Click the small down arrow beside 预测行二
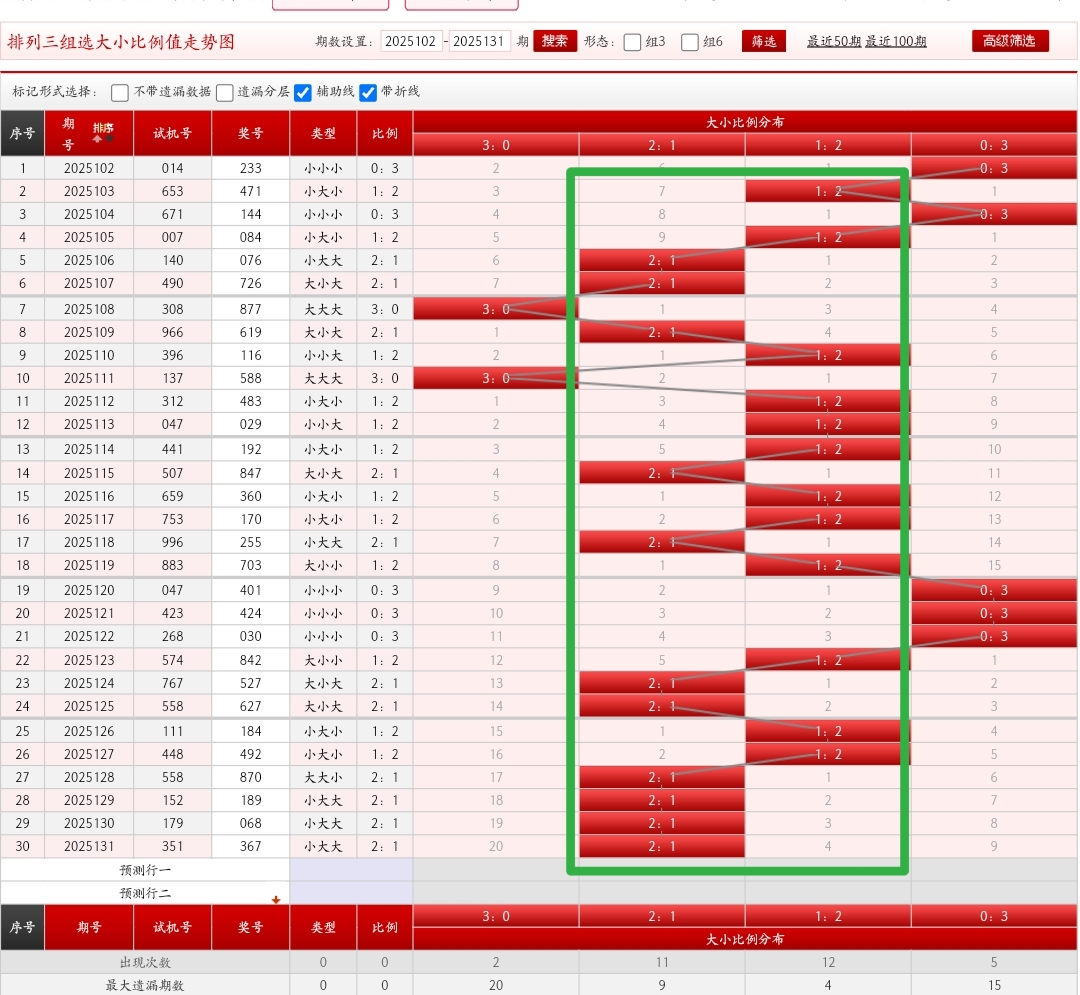This screenshot has width=1080, height=995. tap(276, 899)
